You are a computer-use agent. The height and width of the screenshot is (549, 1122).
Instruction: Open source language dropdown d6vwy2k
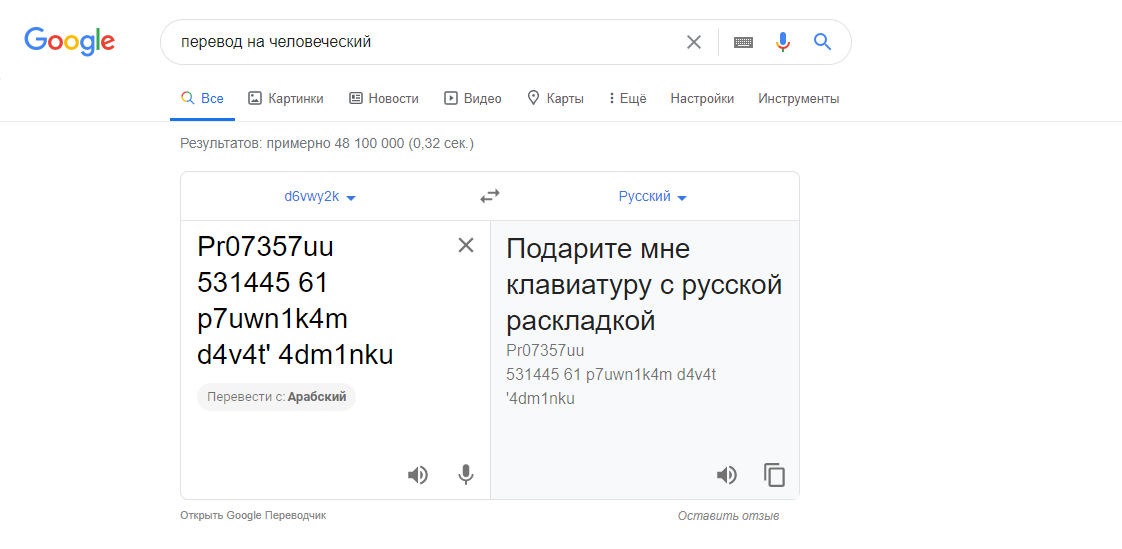[320, 197]
